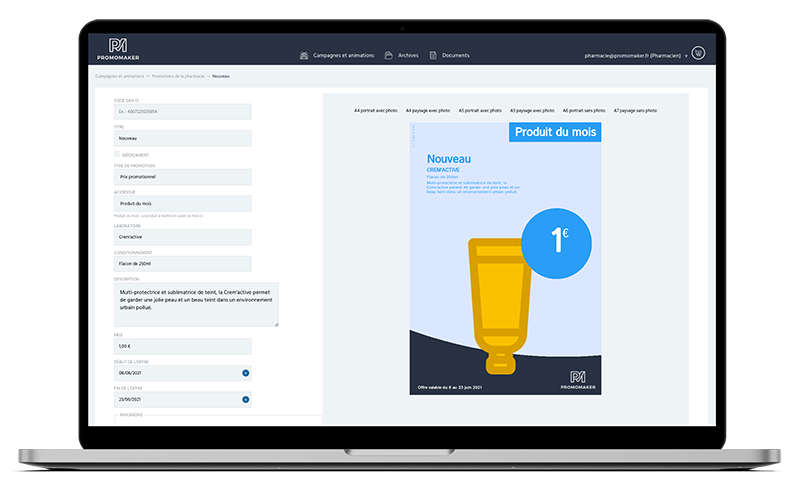Screen dimensions: 800x496
Task: Click the Documents page icon
Action: (x=433, y=55)
